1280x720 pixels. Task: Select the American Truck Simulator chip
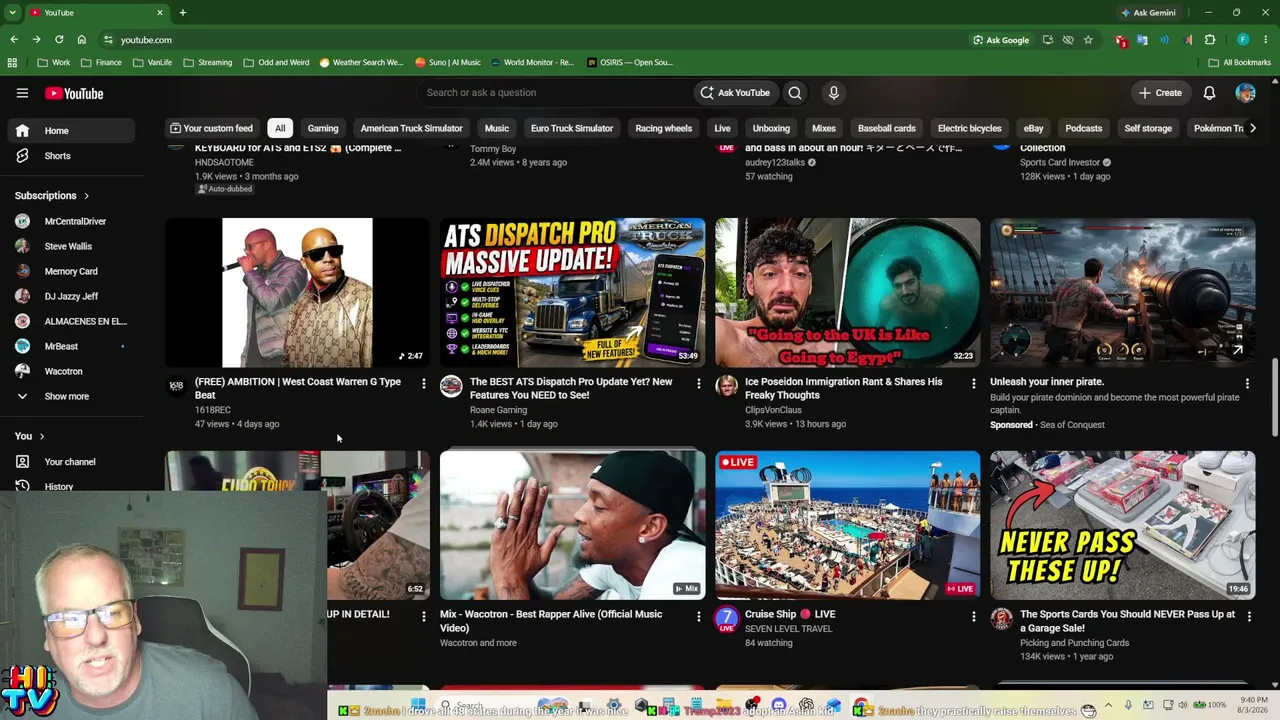tap(411, 128)
